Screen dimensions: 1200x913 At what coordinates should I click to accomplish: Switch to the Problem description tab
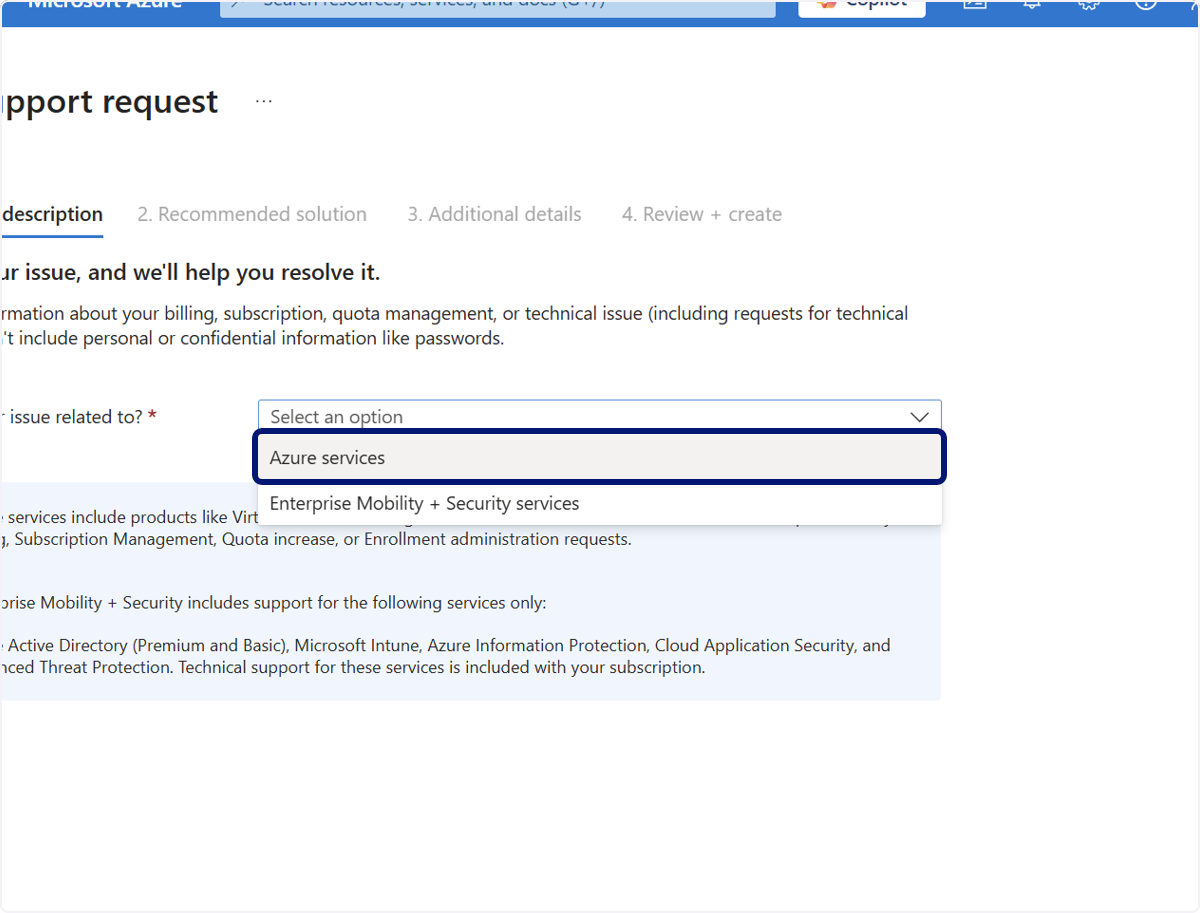[51, 214]
